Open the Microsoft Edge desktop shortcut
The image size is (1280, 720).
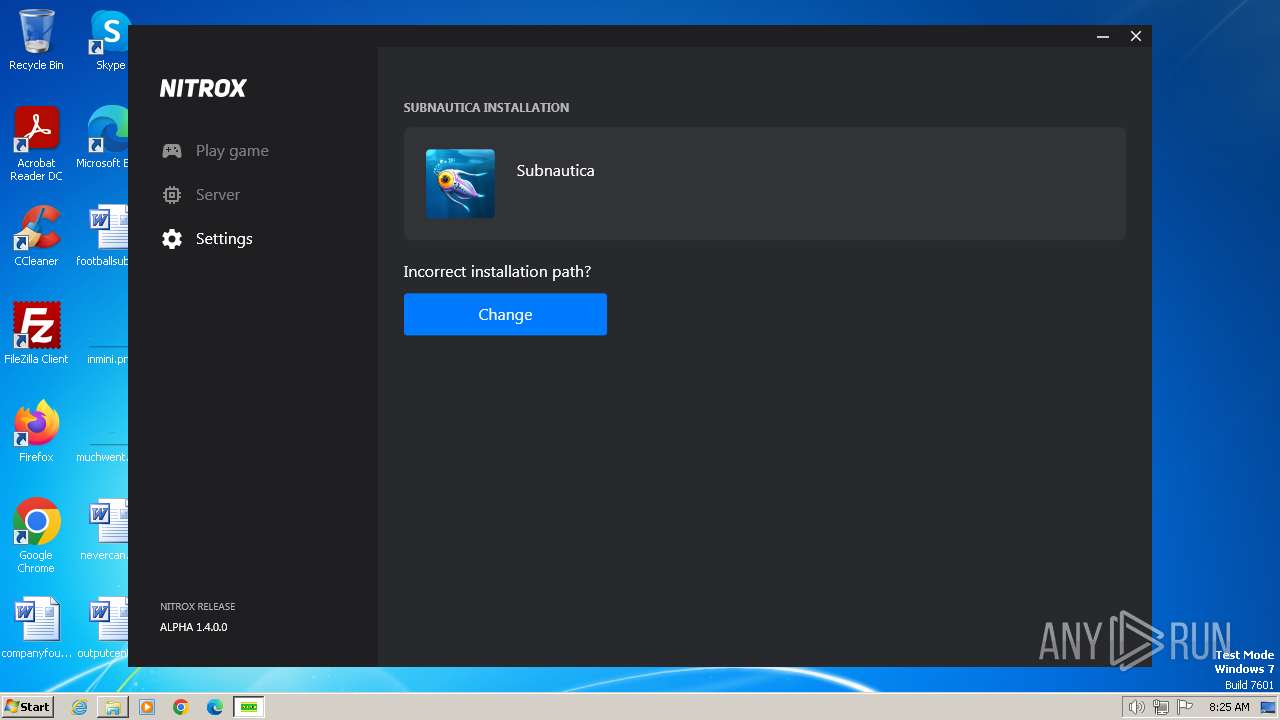pos(103,138)
